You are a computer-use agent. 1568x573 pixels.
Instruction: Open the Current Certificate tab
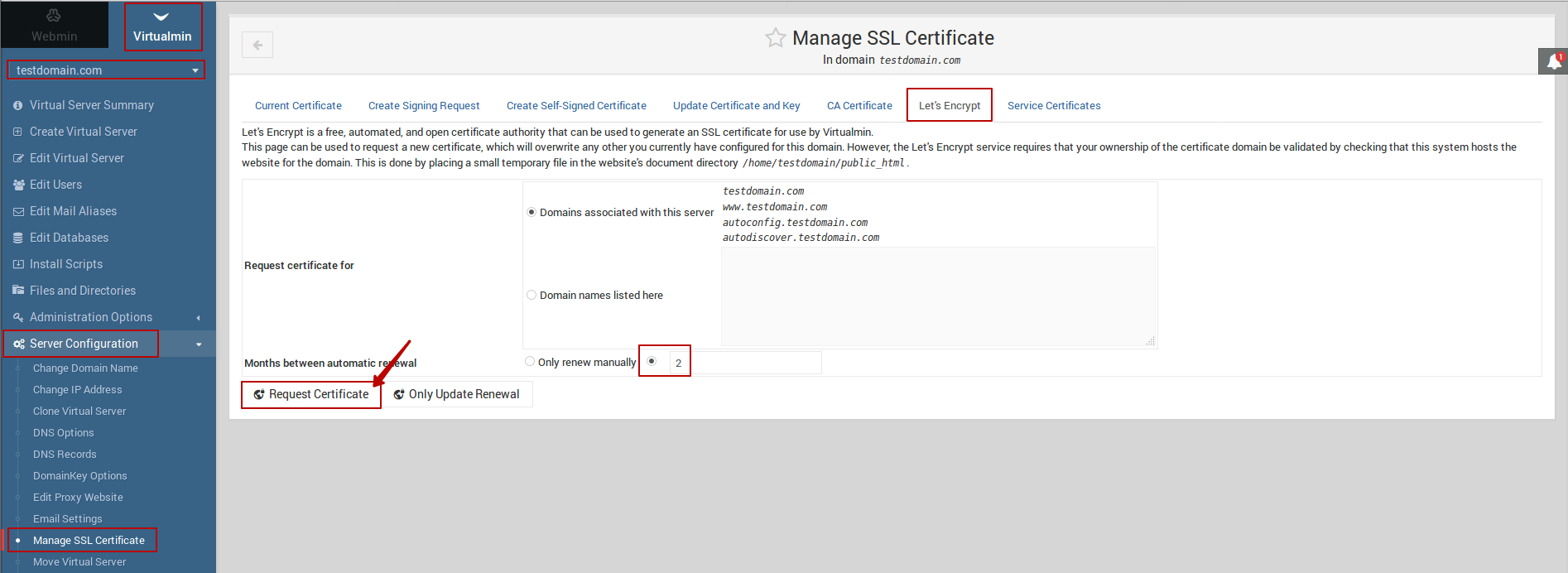(x=298, y=106)
